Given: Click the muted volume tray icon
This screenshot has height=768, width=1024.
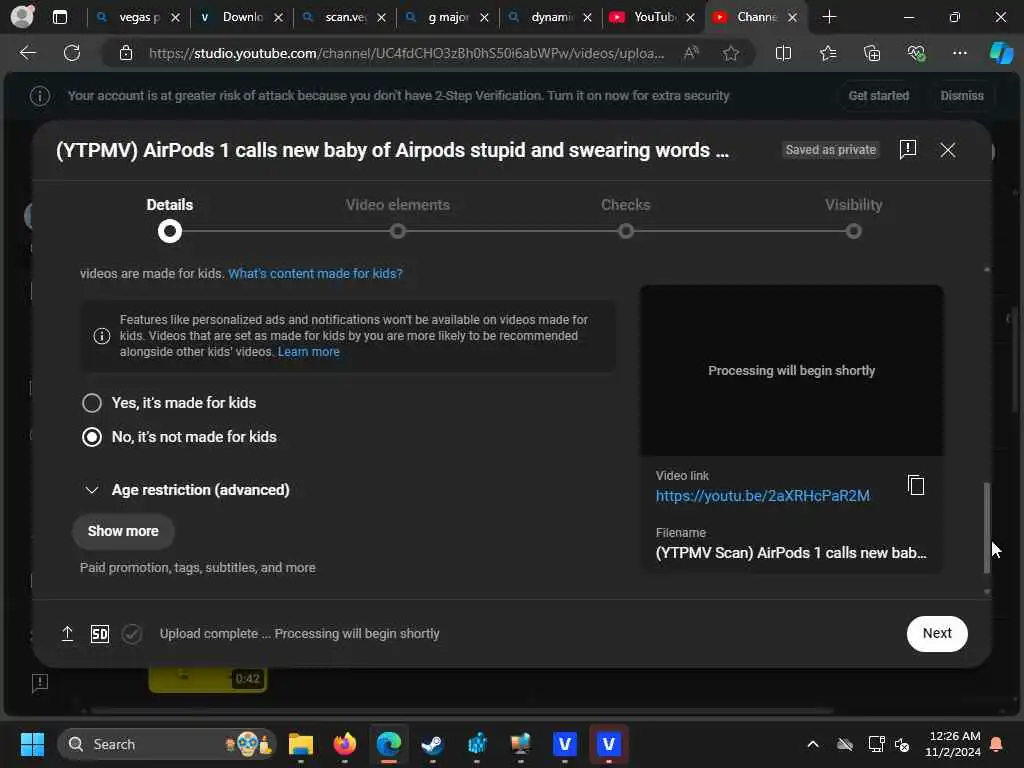Looking at the screenshot, I should pos(902,744).
